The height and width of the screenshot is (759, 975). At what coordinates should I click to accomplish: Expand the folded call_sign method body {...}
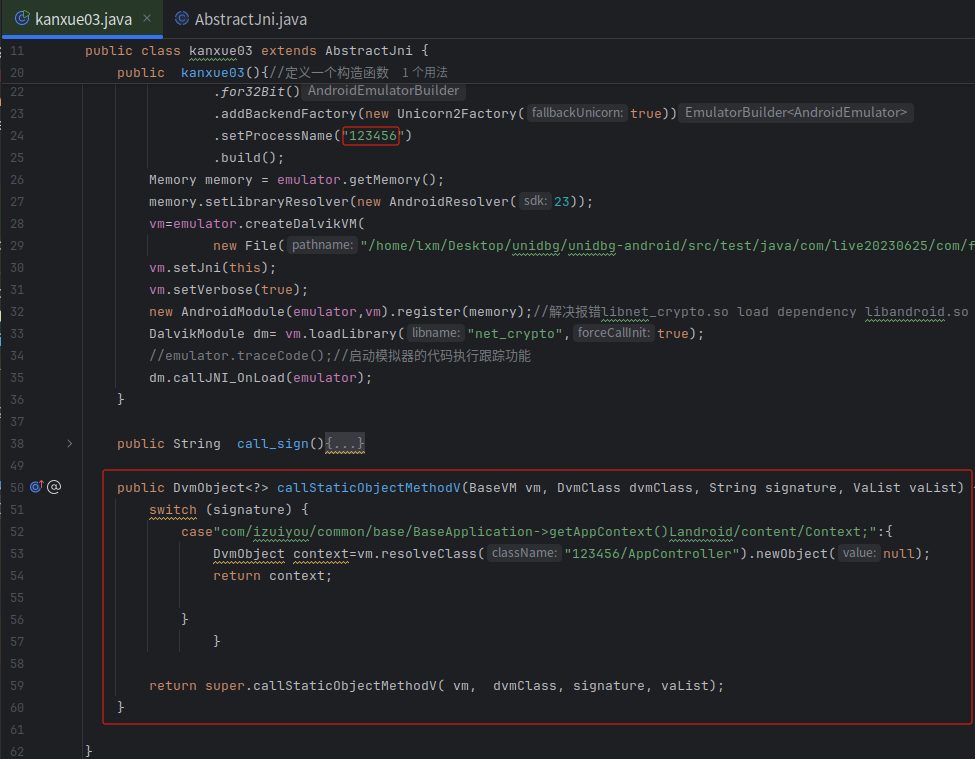pyautogui.click(x=343, y=443)
